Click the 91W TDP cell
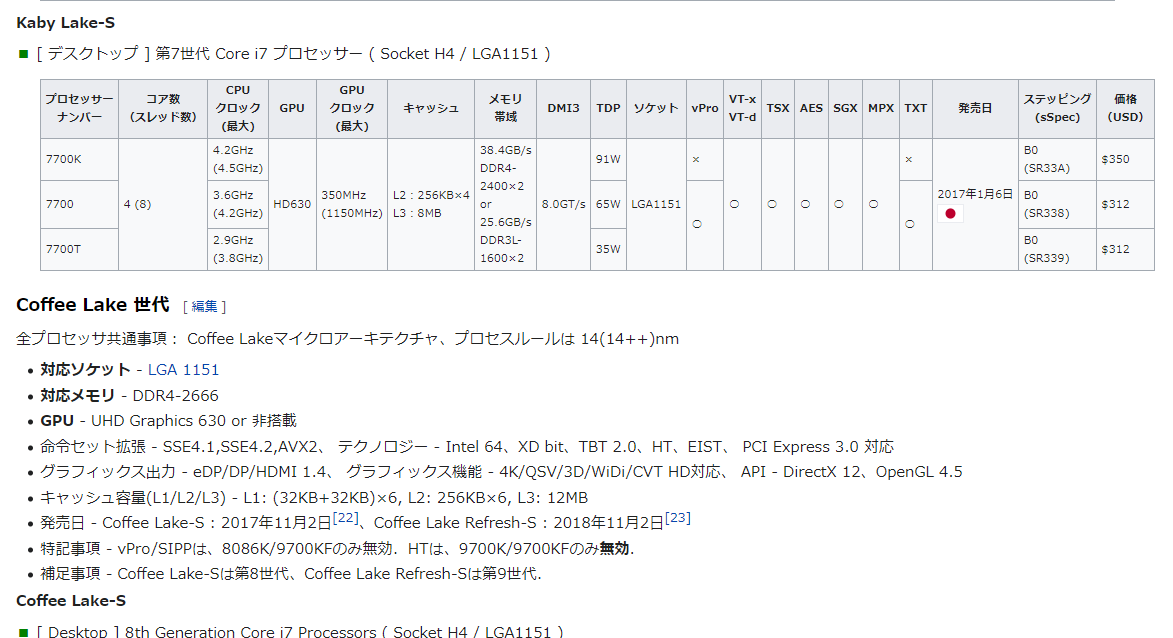Image resolution: width=1173 pixels, height=638 pixels. click(608, 159)
